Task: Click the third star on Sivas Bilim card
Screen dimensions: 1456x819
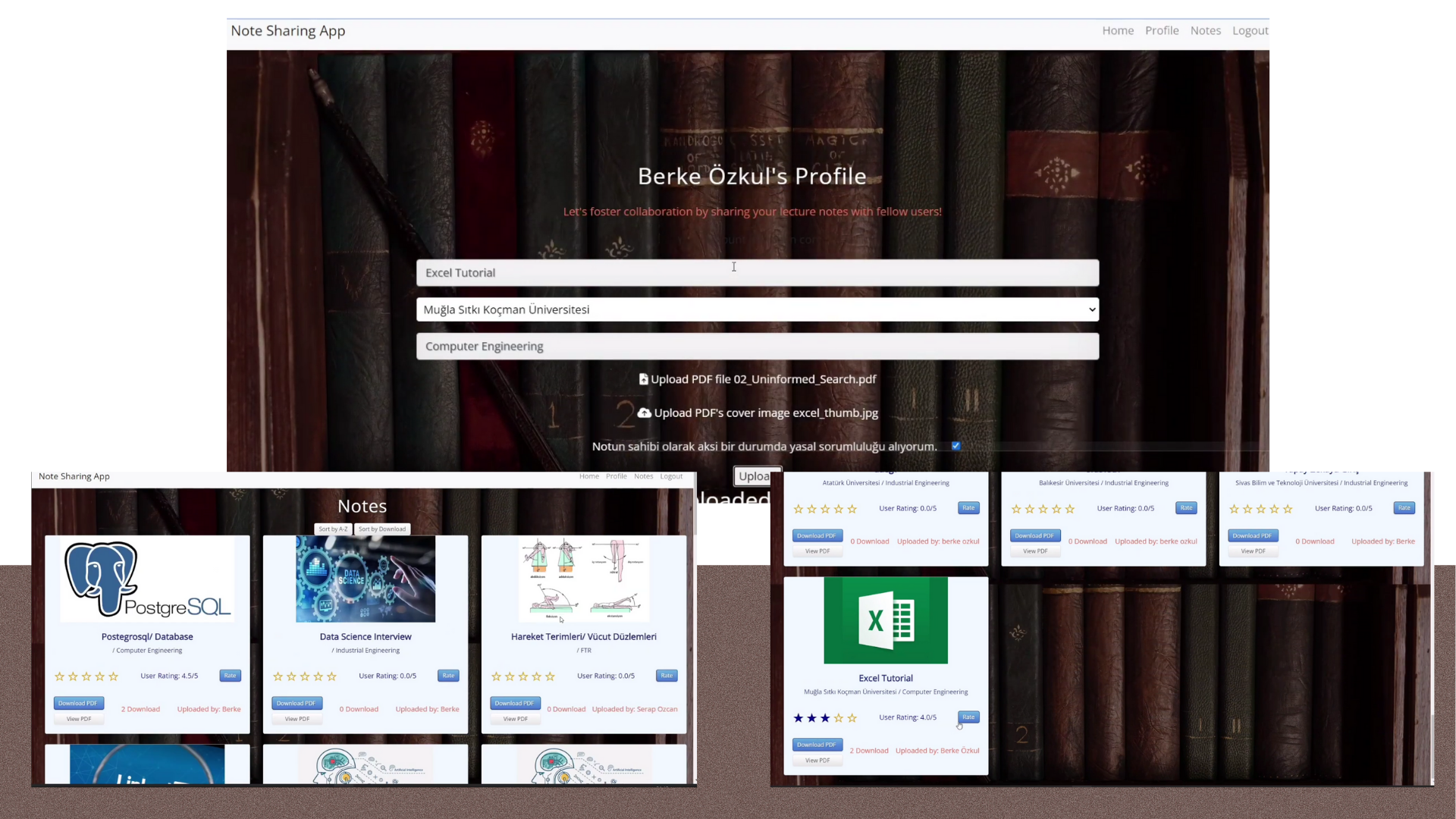Action: [x=1261, y=509]
